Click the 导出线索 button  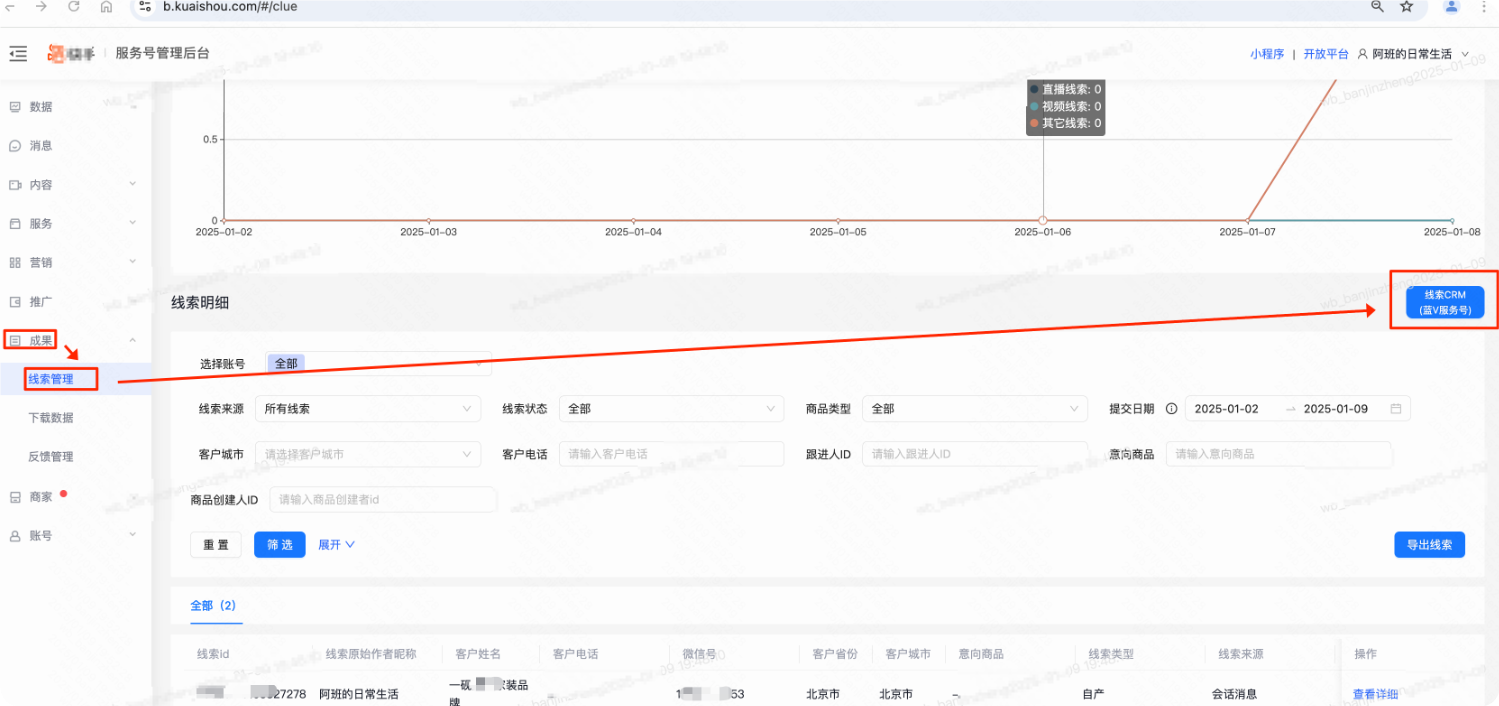(x=1429, y=545)
